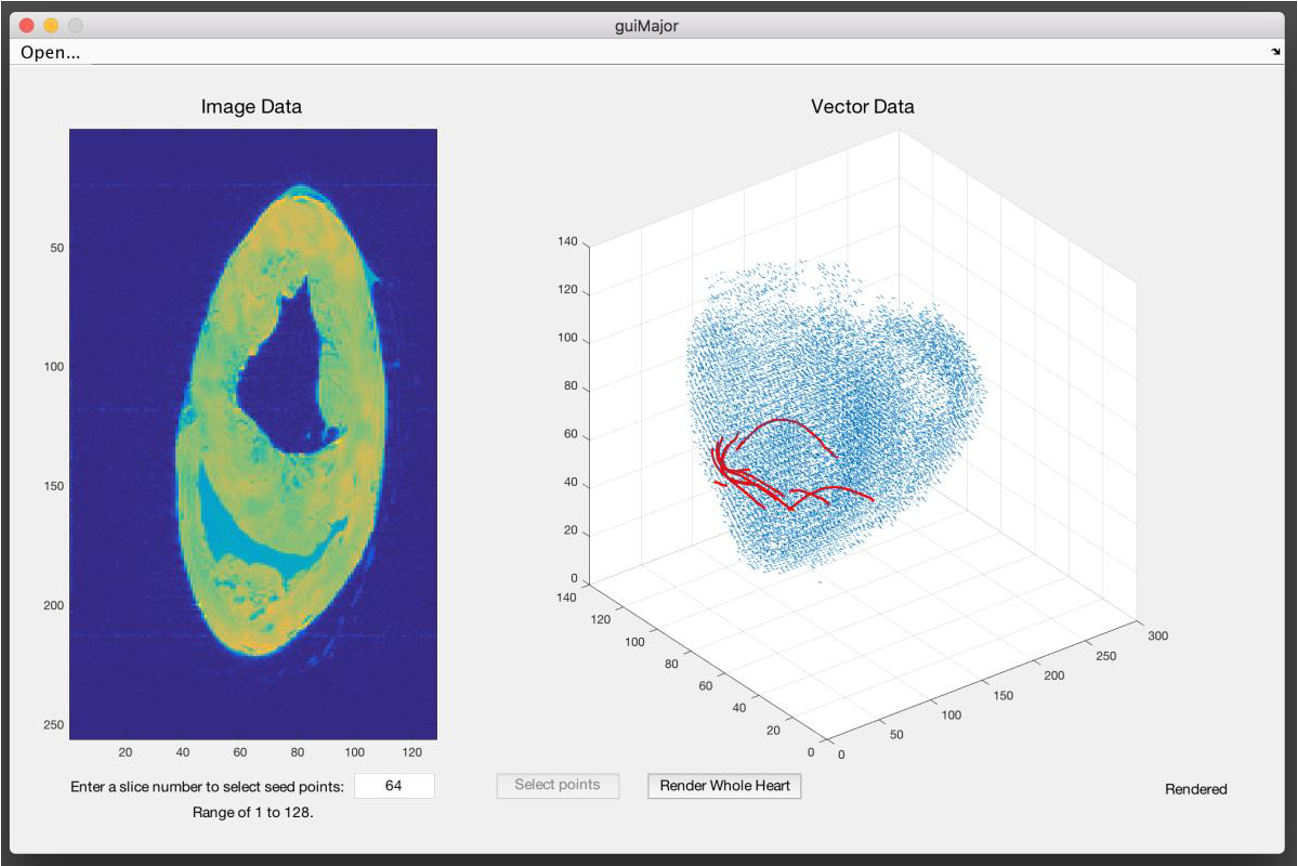Image resolution: width=1298 pixels, height=866 pixels.
Task: Click the "Rendered" status text
Action: click(x=1196, y=789)
